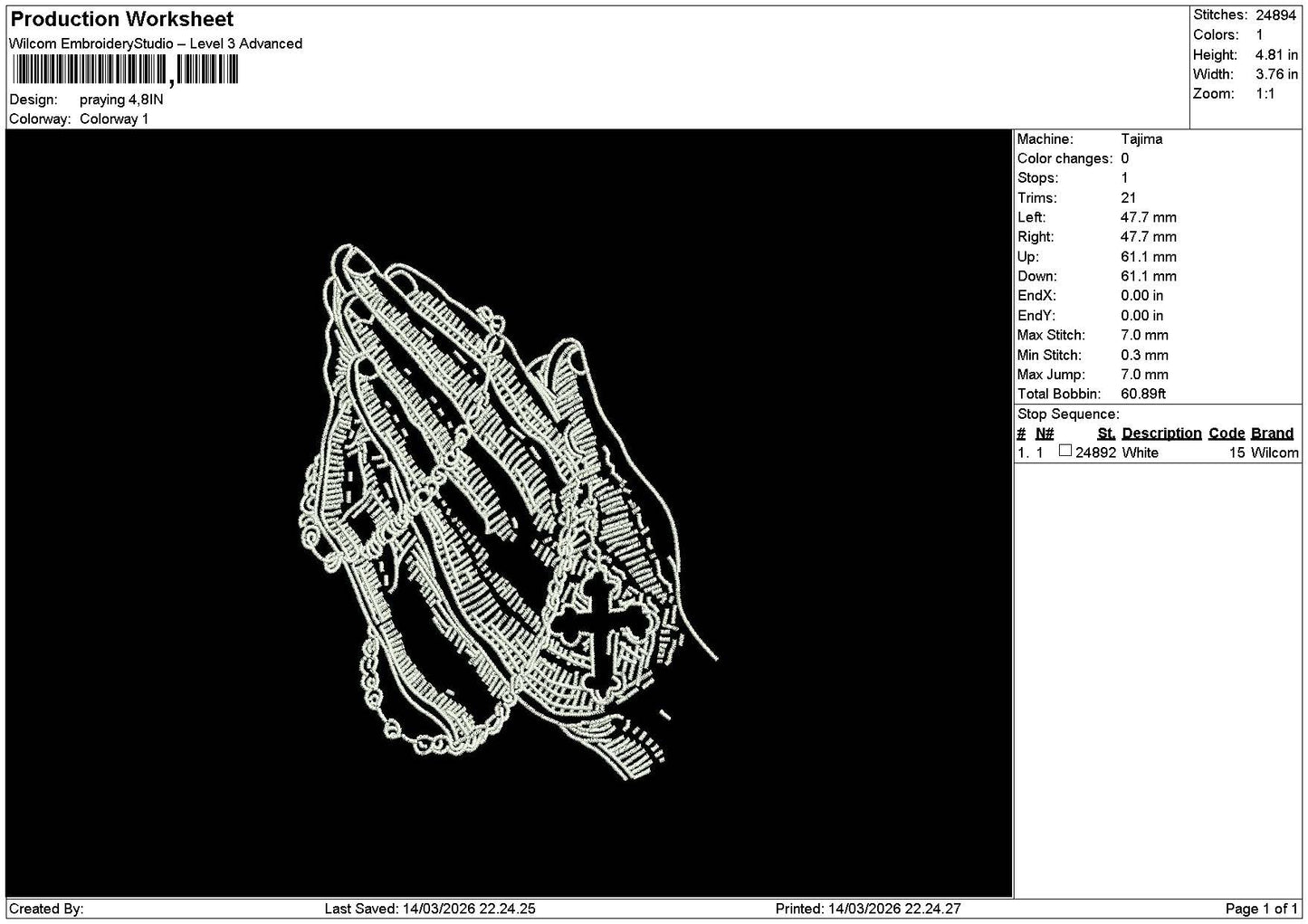Screen dimensions: 1308x924
Task: Click the Total Bobbin value 60.89ft
Action: [x=1143, y=394]
